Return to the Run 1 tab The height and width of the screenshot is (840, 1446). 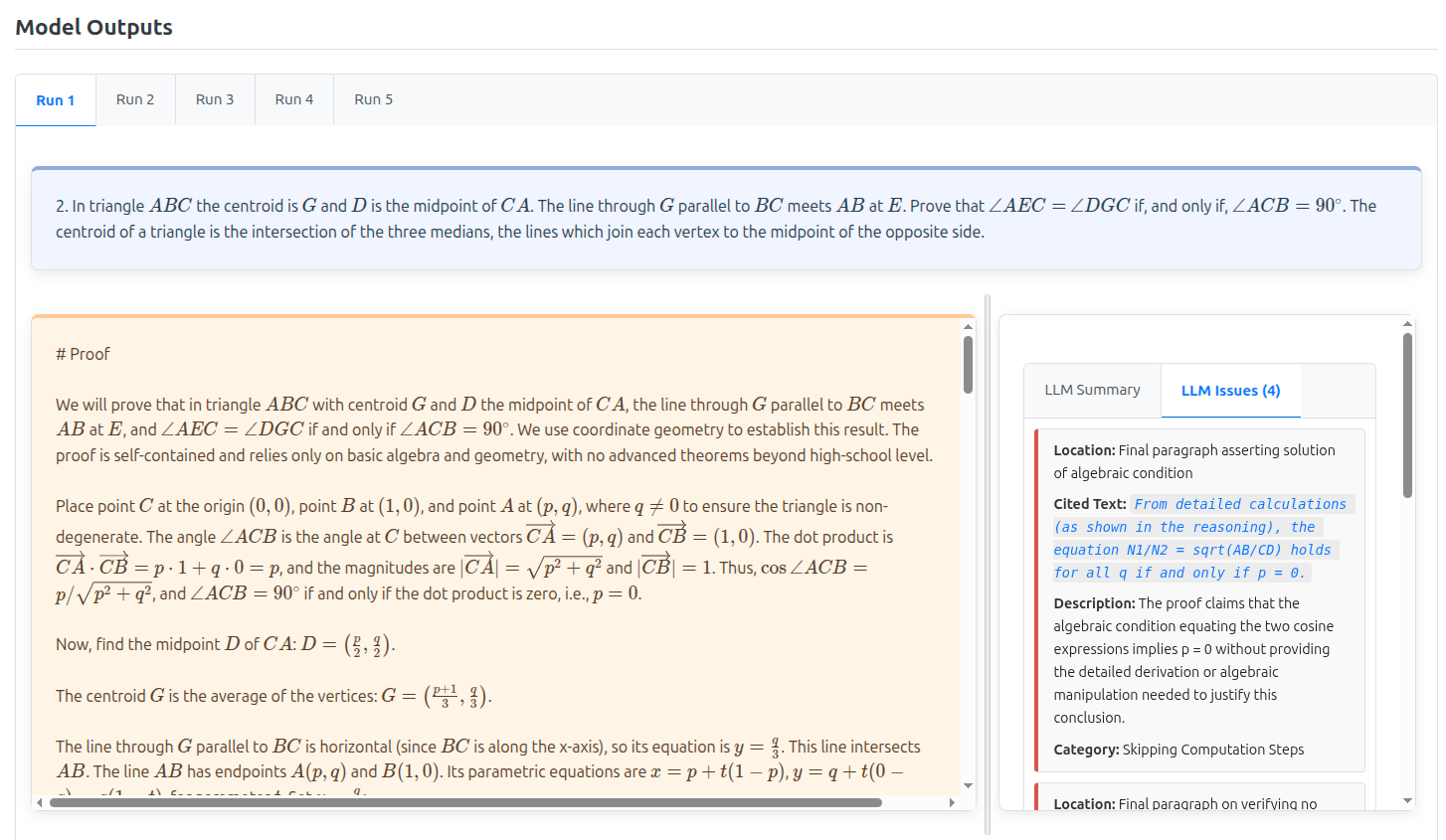(x=56, y=99)
